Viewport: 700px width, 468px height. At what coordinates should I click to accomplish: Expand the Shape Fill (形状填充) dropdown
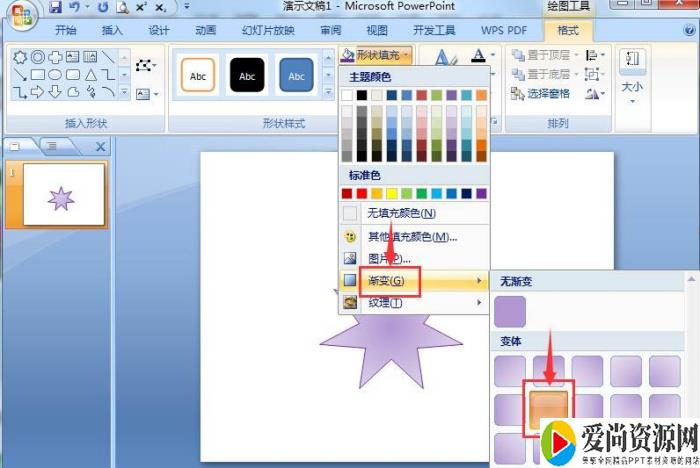[x=376, y=54]
